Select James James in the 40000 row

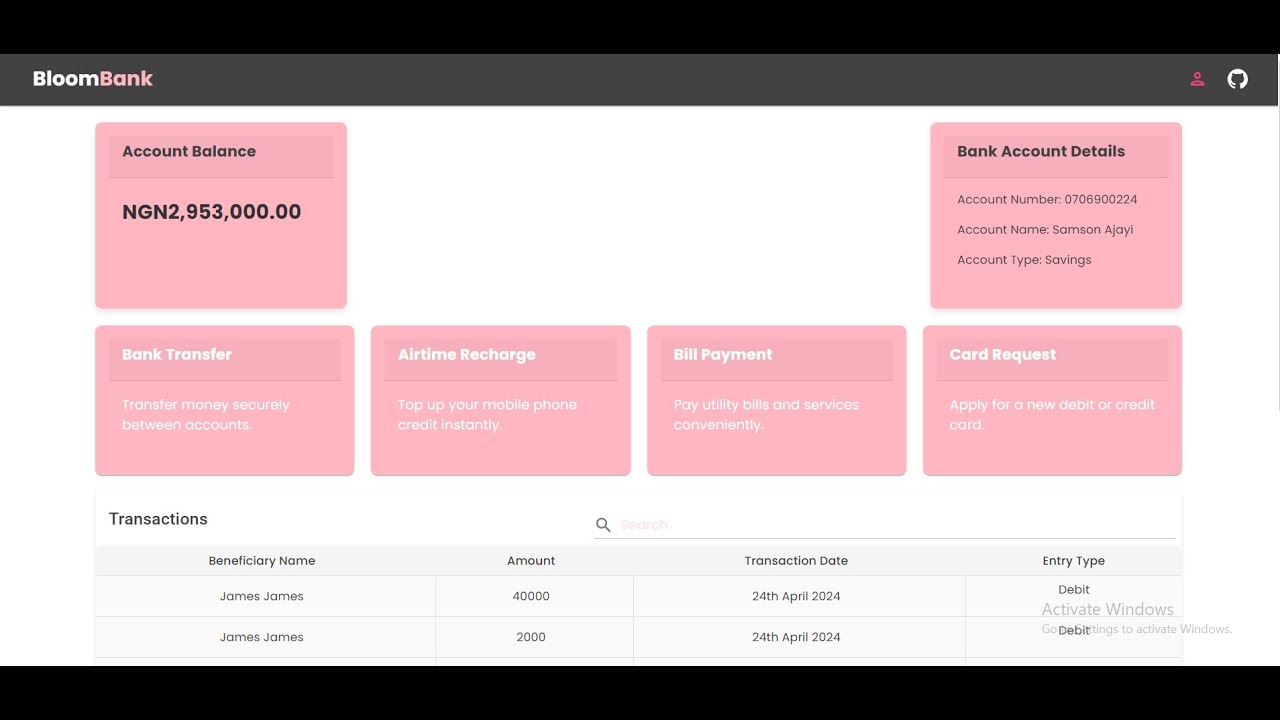point(262,596)
